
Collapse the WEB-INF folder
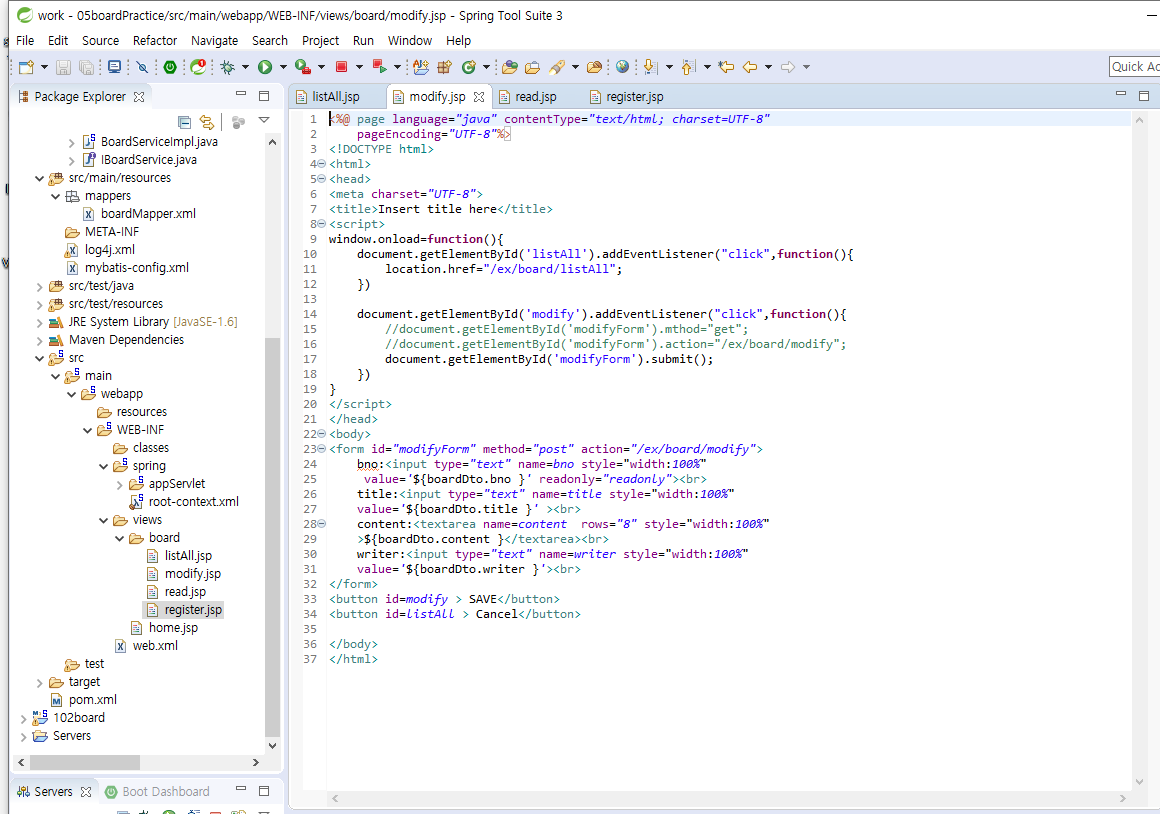(87, 430)
